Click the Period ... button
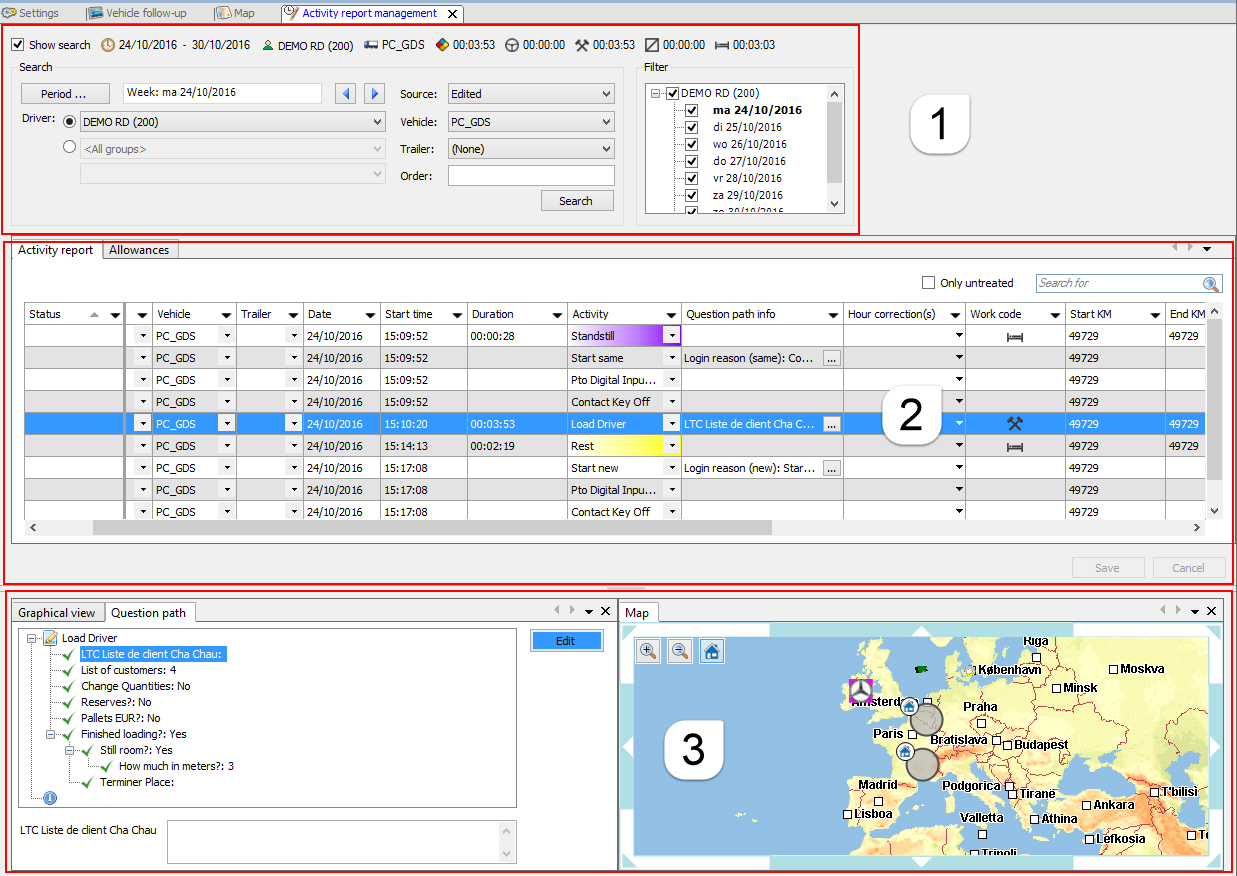The height and width of the screenshot is (876, 1237). [x=63, y=94]
